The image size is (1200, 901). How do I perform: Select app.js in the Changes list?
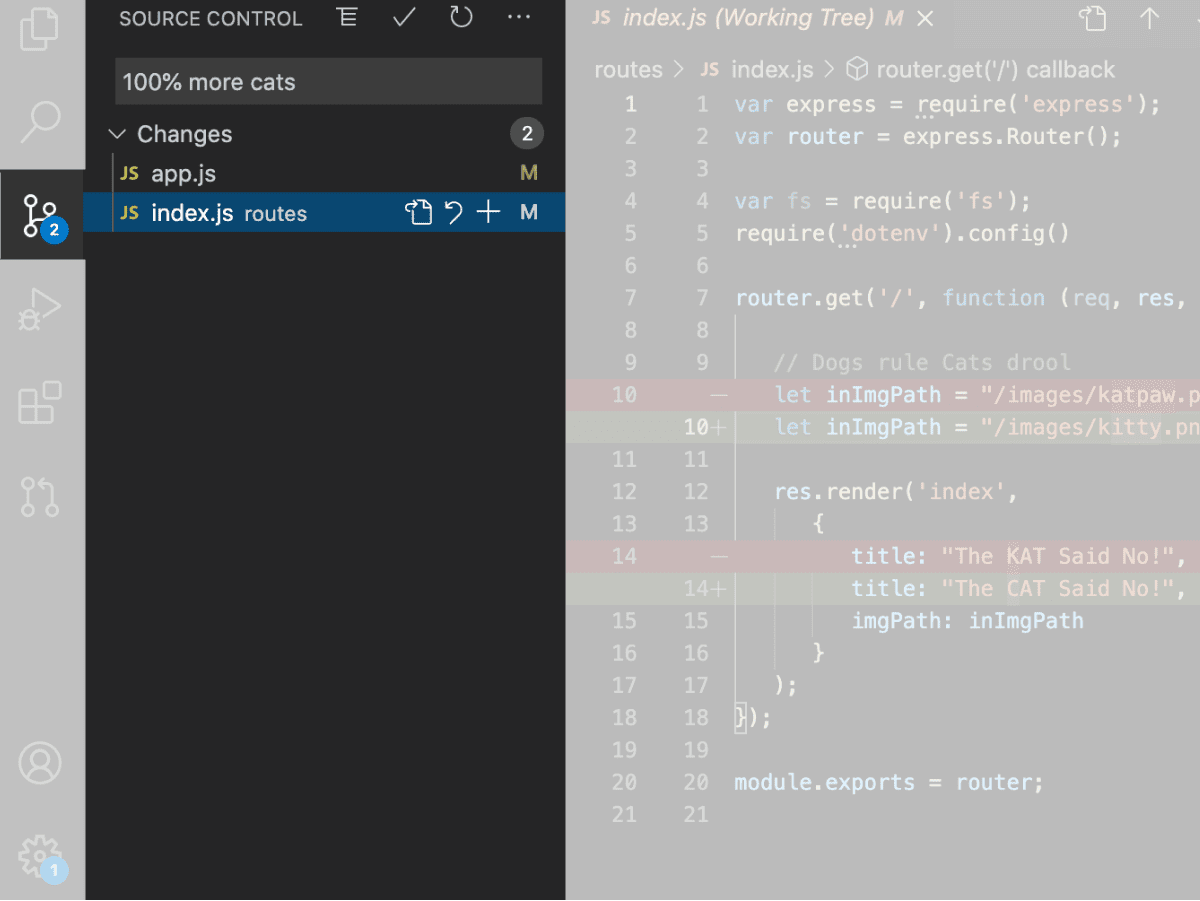click(325, 173)
